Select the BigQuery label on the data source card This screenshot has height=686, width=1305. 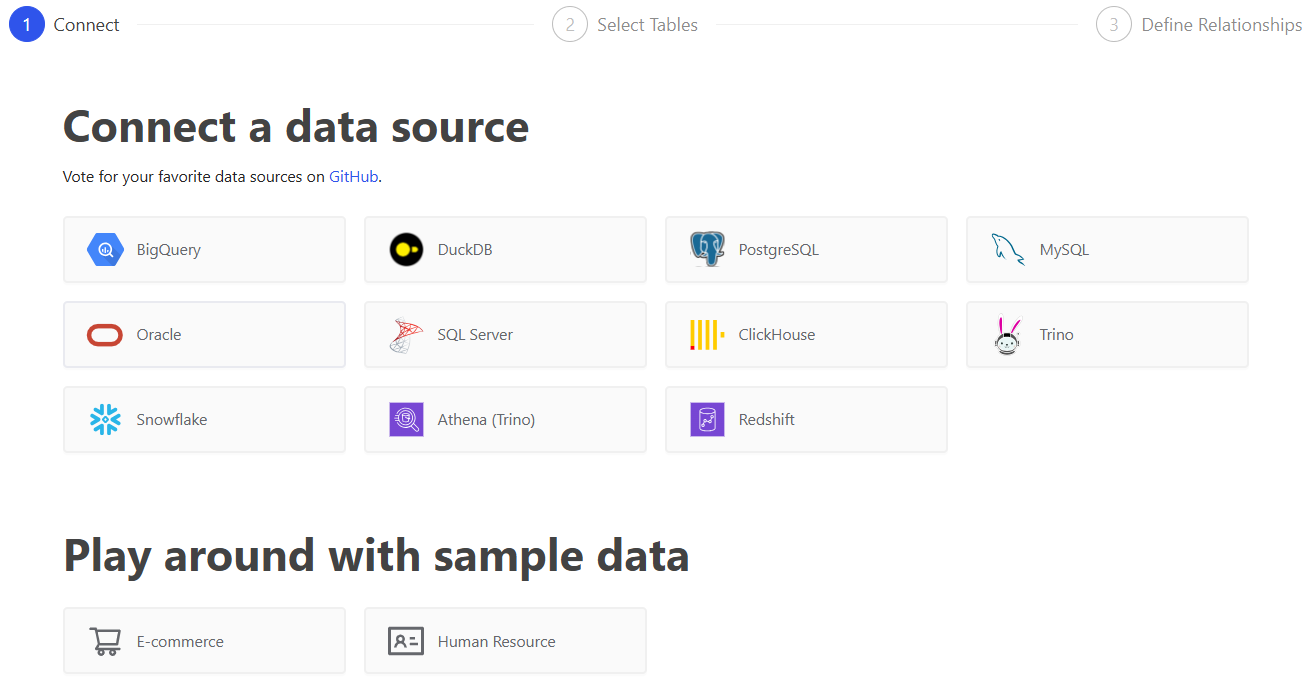(x=169, y=250)
